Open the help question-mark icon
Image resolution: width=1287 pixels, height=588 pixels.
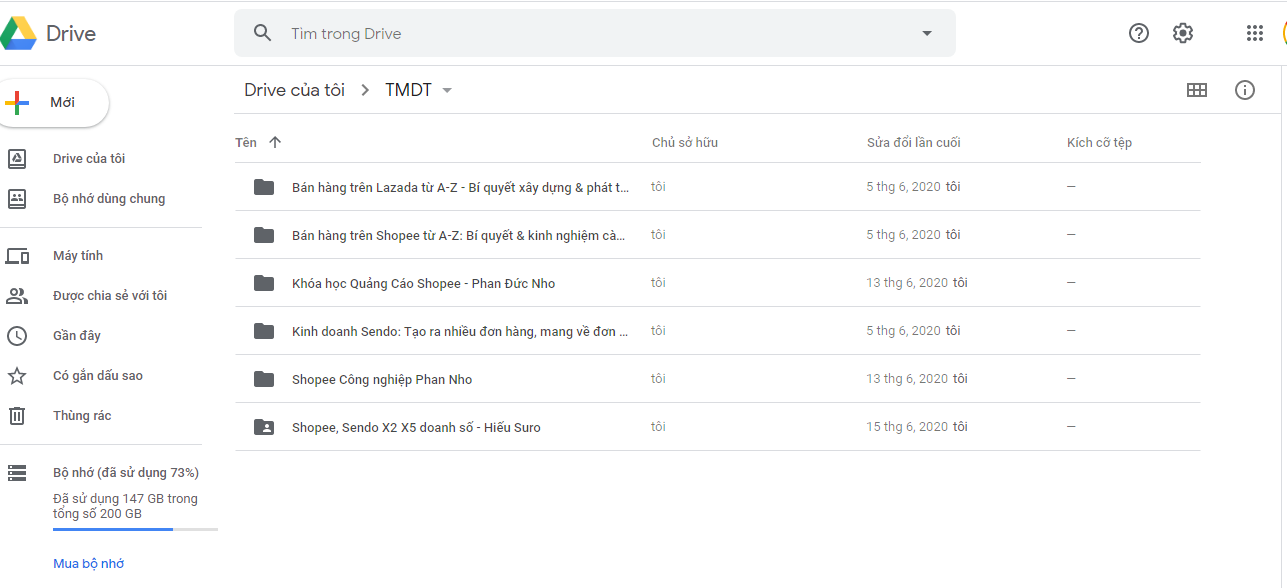tap(1139, 33)
